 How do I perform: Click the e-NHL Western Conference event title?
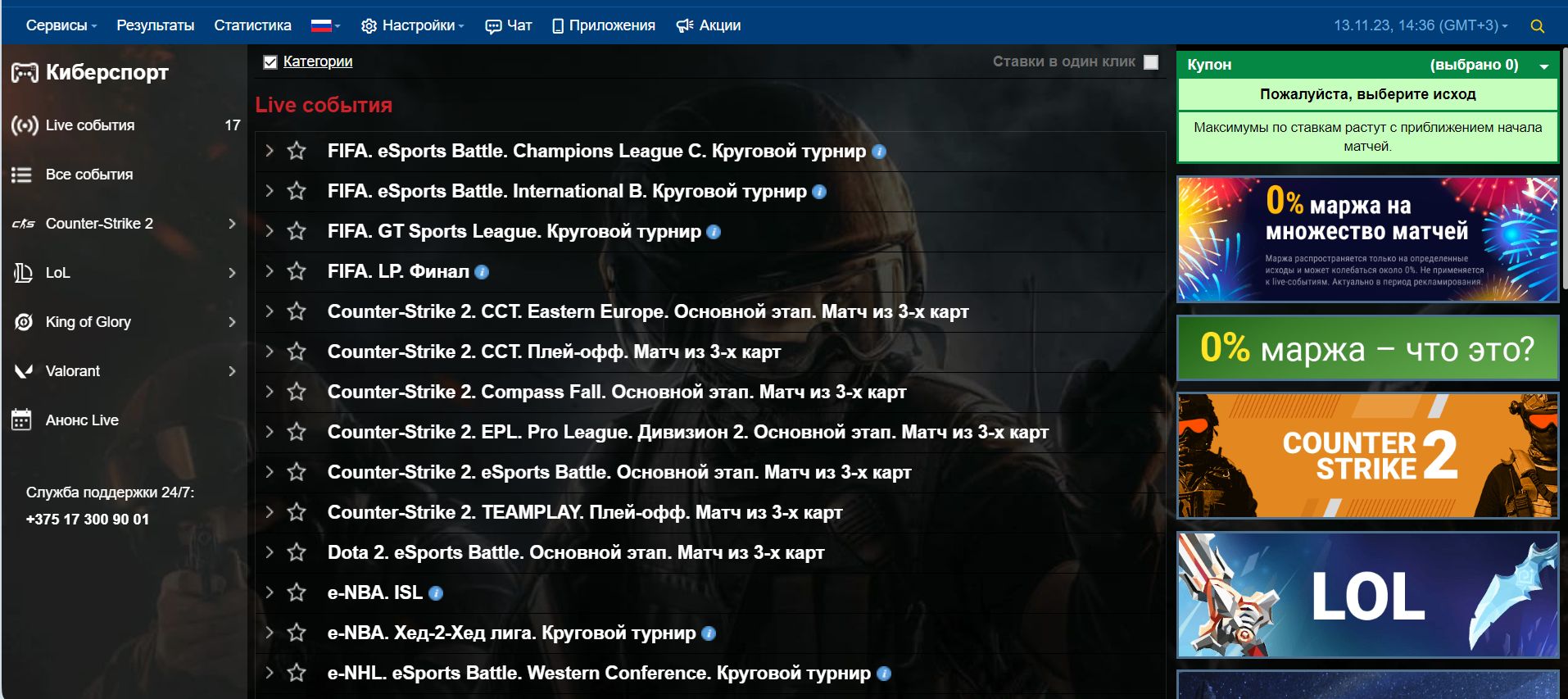[x=599, y=673]
